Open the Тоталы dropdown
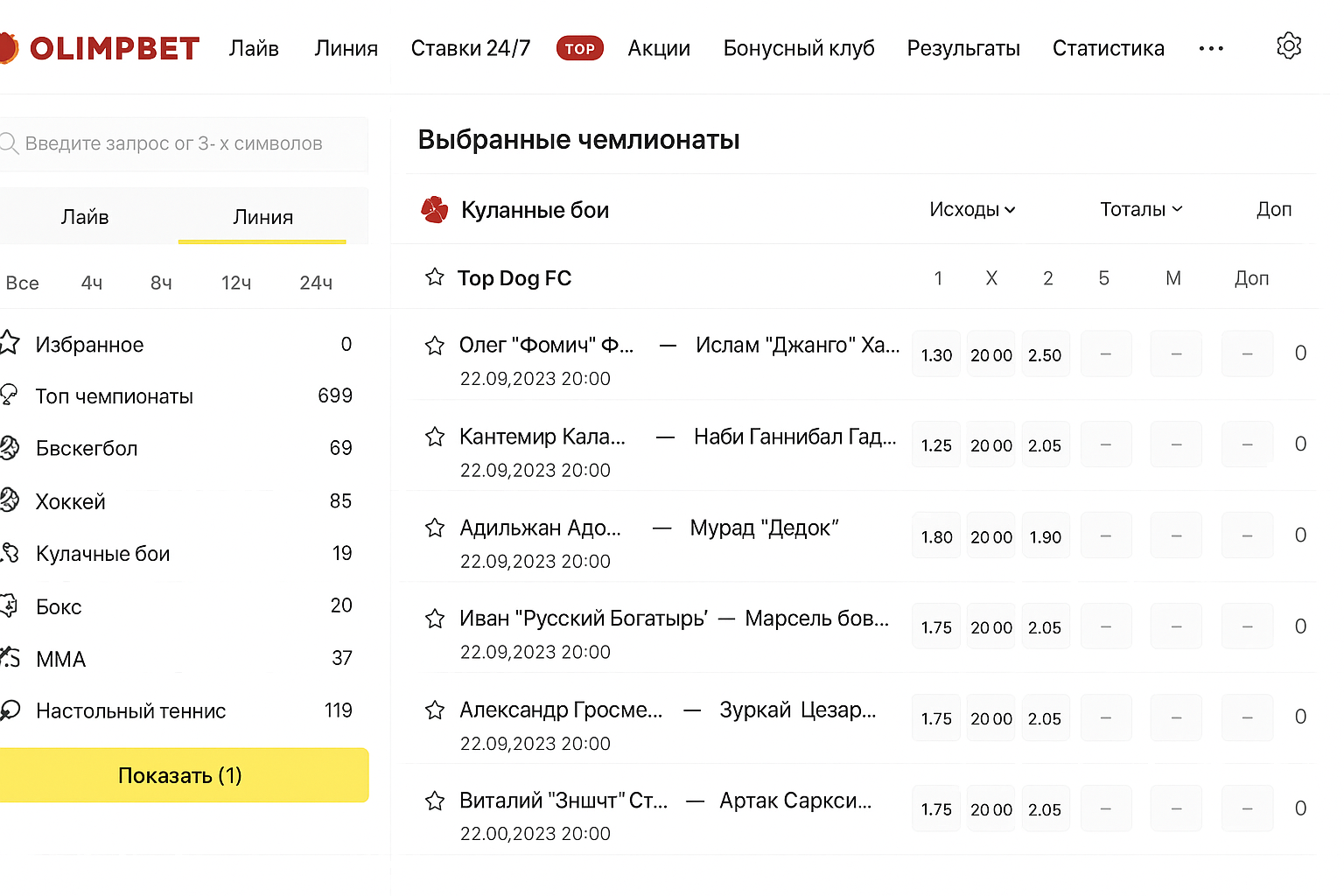 click(1140, 210)
